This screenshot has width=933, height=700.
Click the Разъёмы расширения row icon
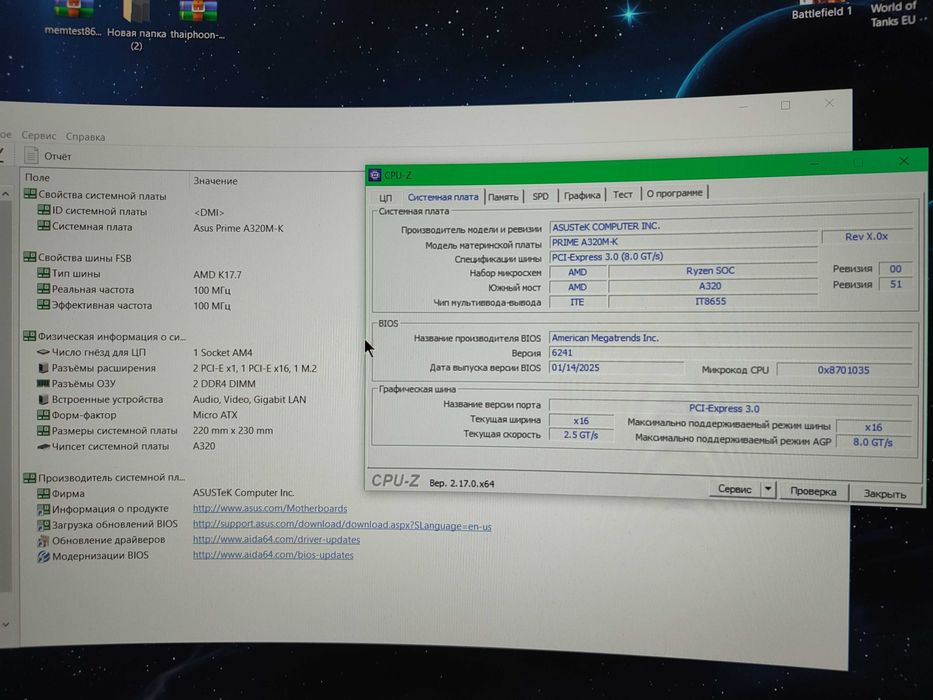point(43,368)
